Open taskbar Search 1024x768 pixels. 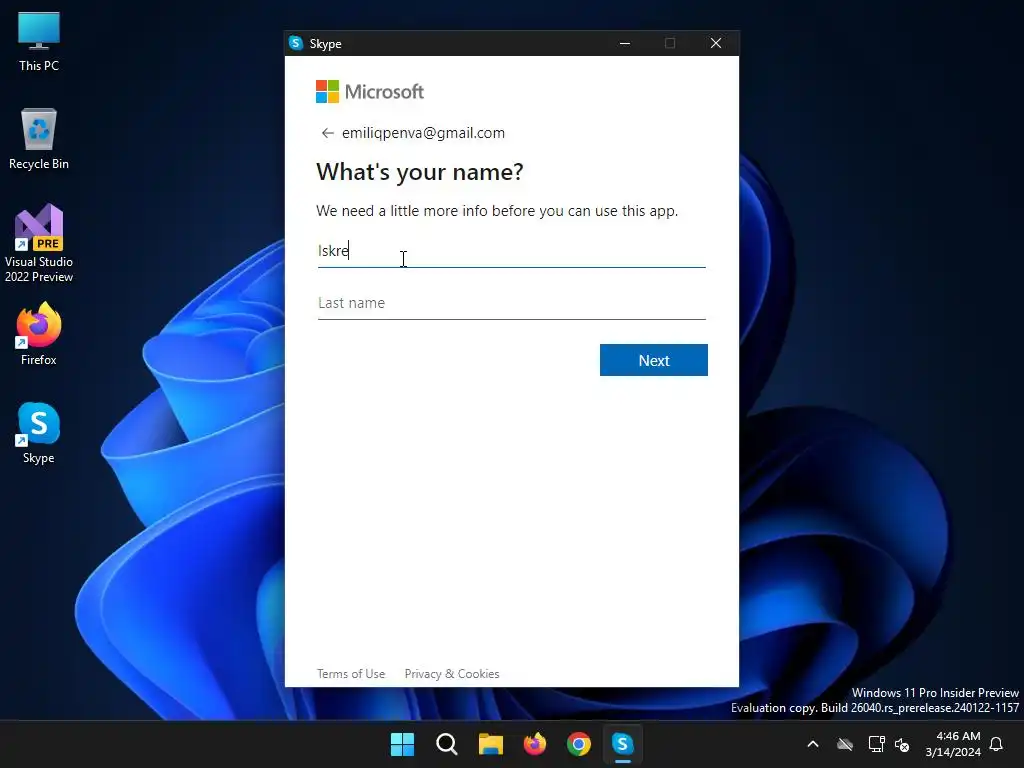(x=447, y=744)
